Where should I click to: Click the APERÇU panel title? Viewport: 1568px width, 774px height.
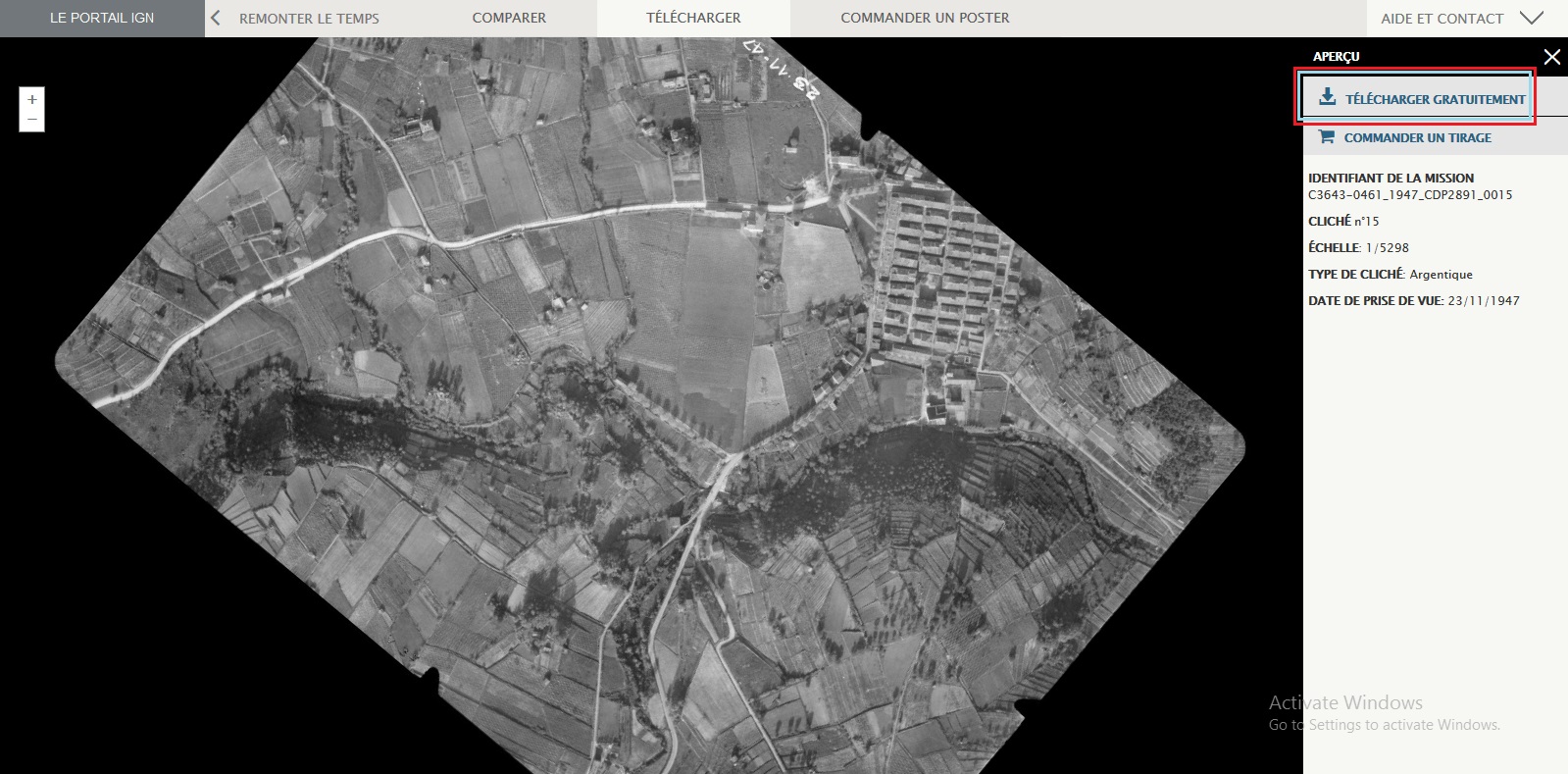(x=1336, y=56)
